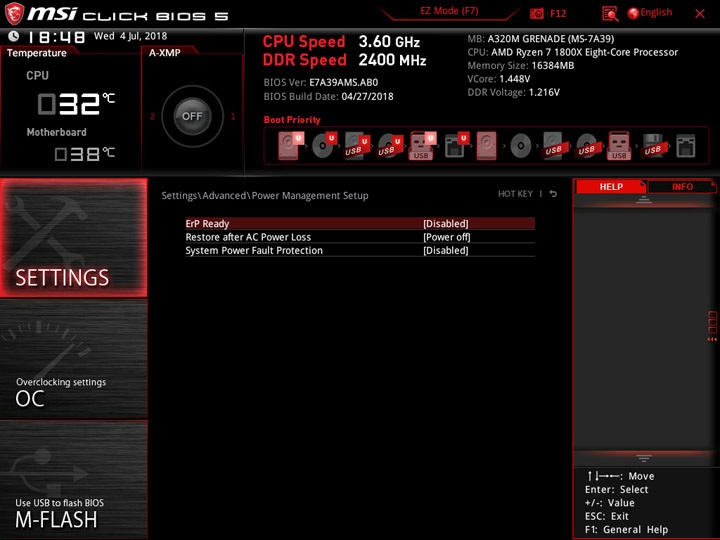Open the Restore after AC Power Loss [Power off] value
The height and width of the screenshot is (540, 720).
tap(447, 237)
